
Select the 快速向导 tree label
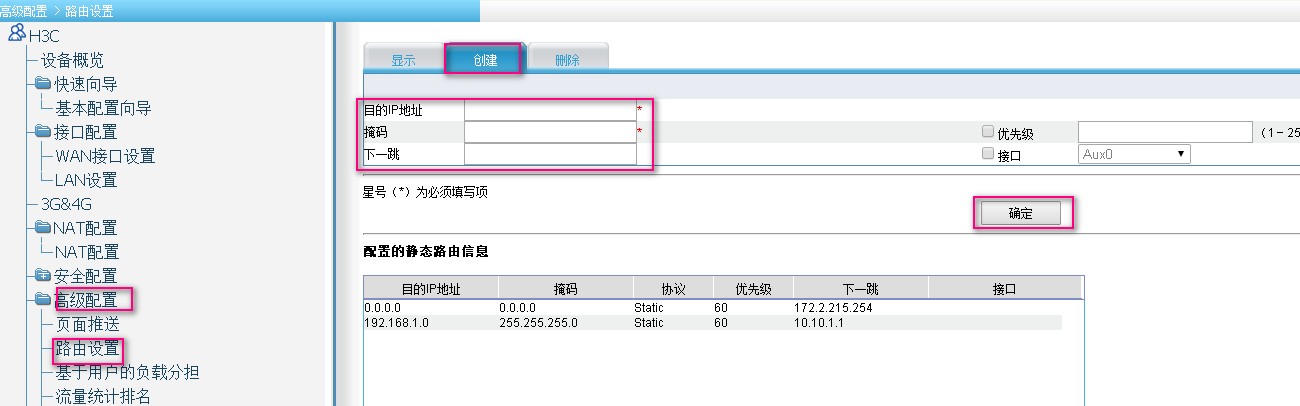coord(86,84)
